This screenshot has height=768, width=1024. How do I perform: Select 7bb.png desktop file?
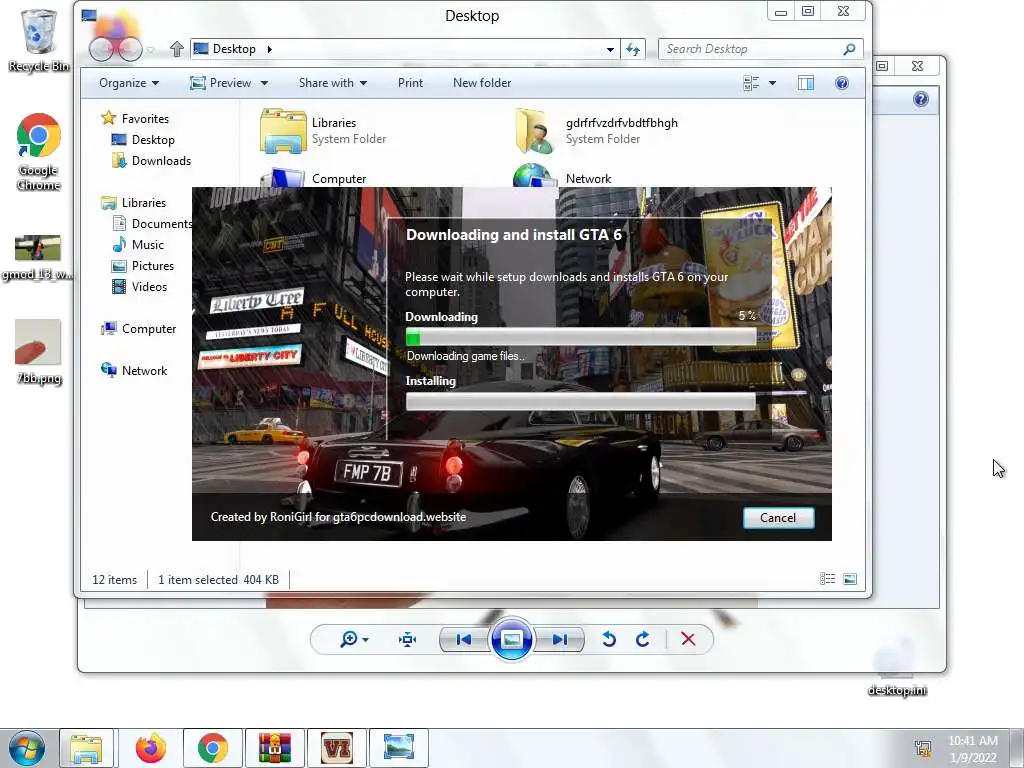(39, 351)
